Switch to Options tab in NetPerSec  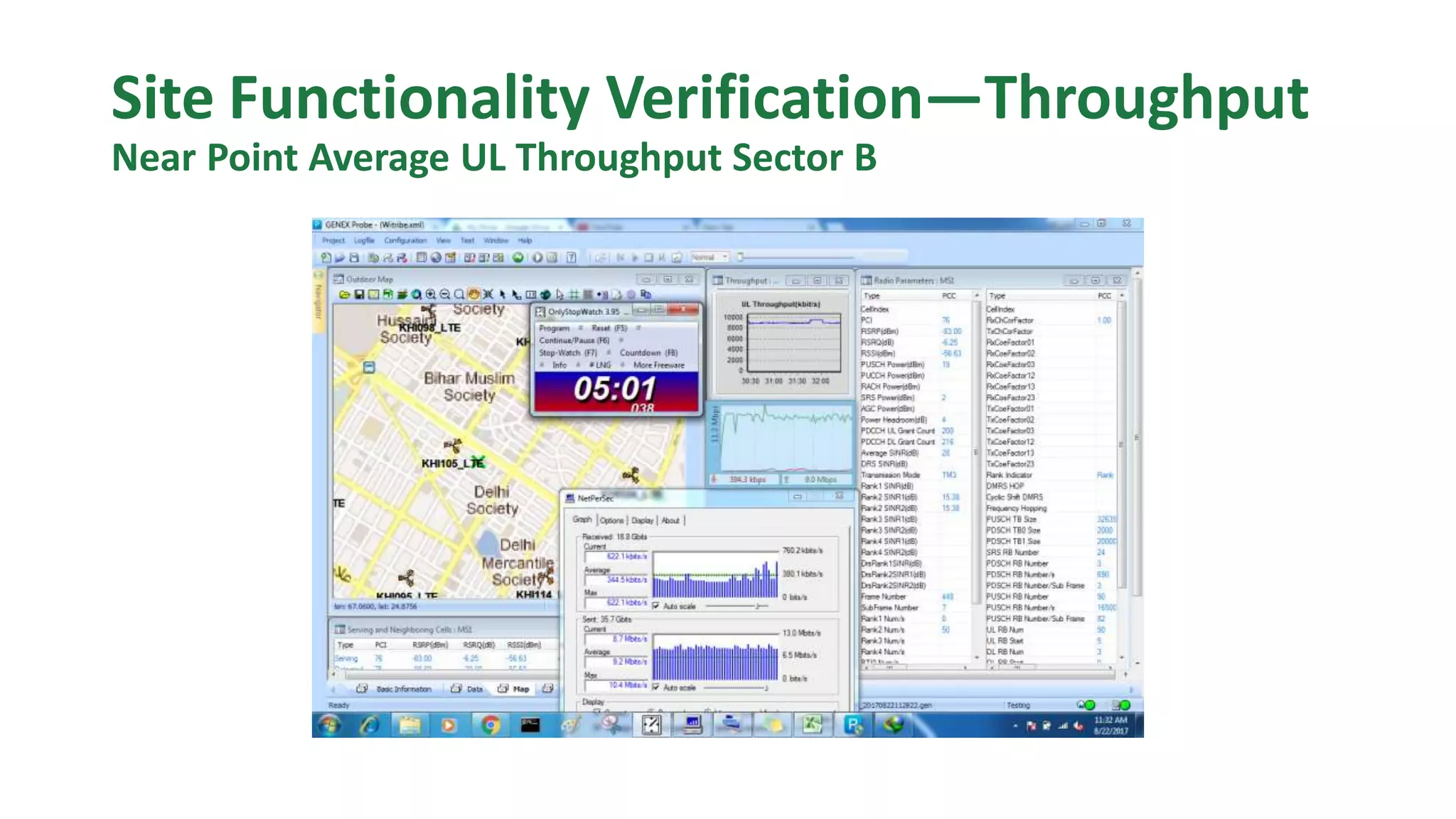tap(611, 520)
